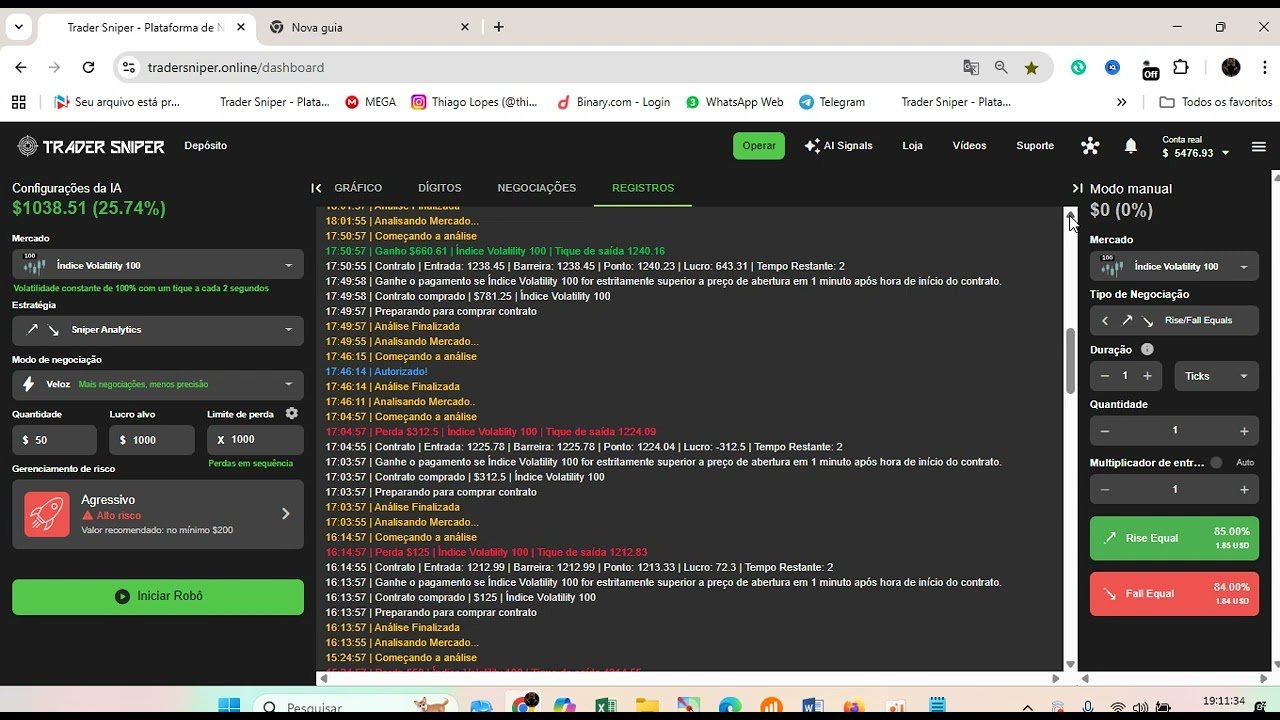Click the Rise Equal button
Screen dimensions: 1280x720
pyautogui.click(x=1174, y=538)
